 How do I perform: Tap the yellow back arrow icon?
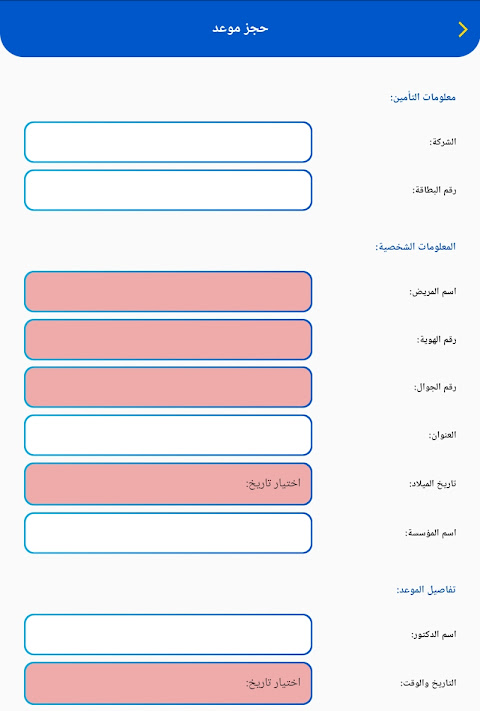(463, 29)
